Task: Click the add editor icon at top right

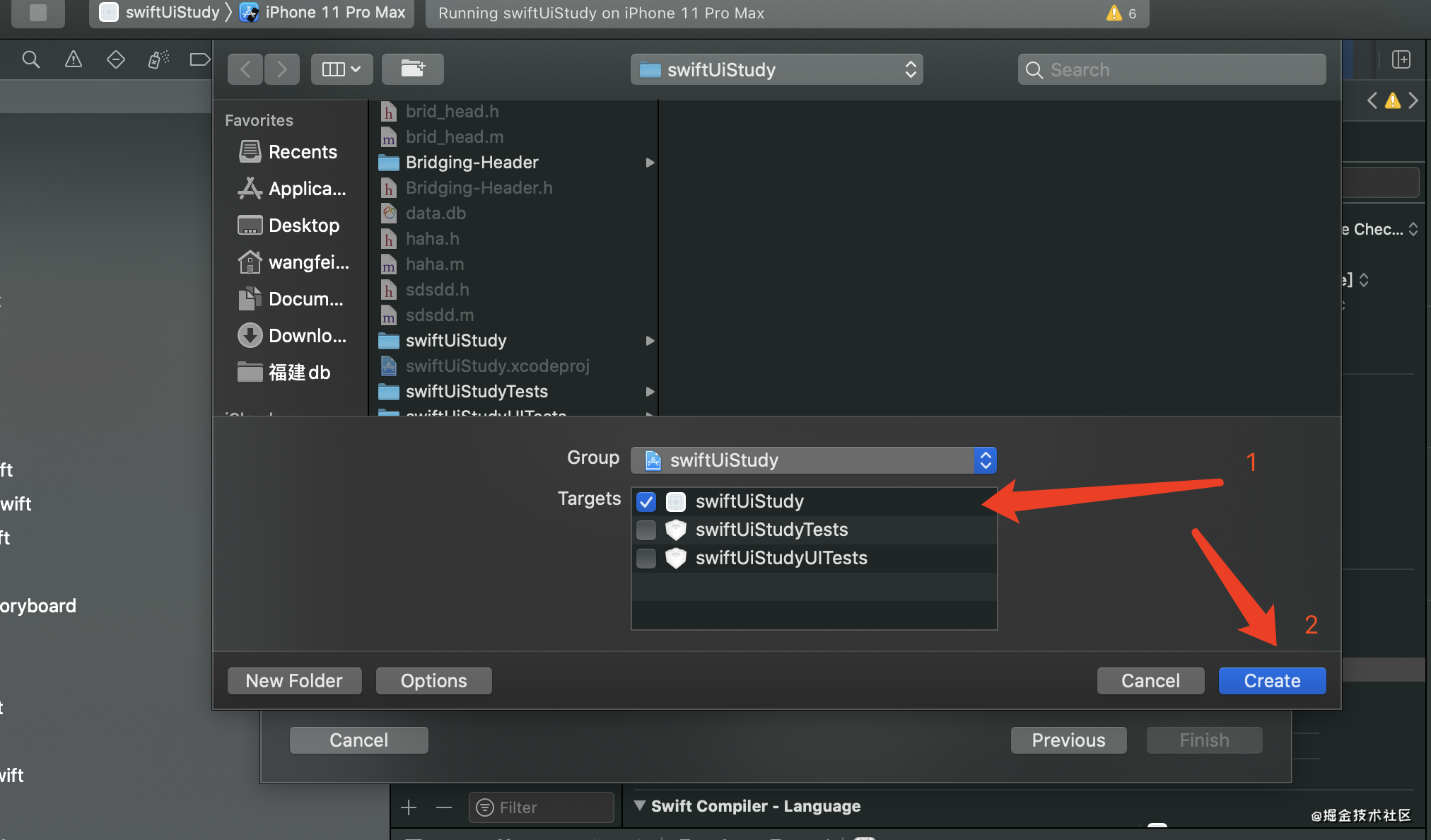Action: tap(1401, 59)
